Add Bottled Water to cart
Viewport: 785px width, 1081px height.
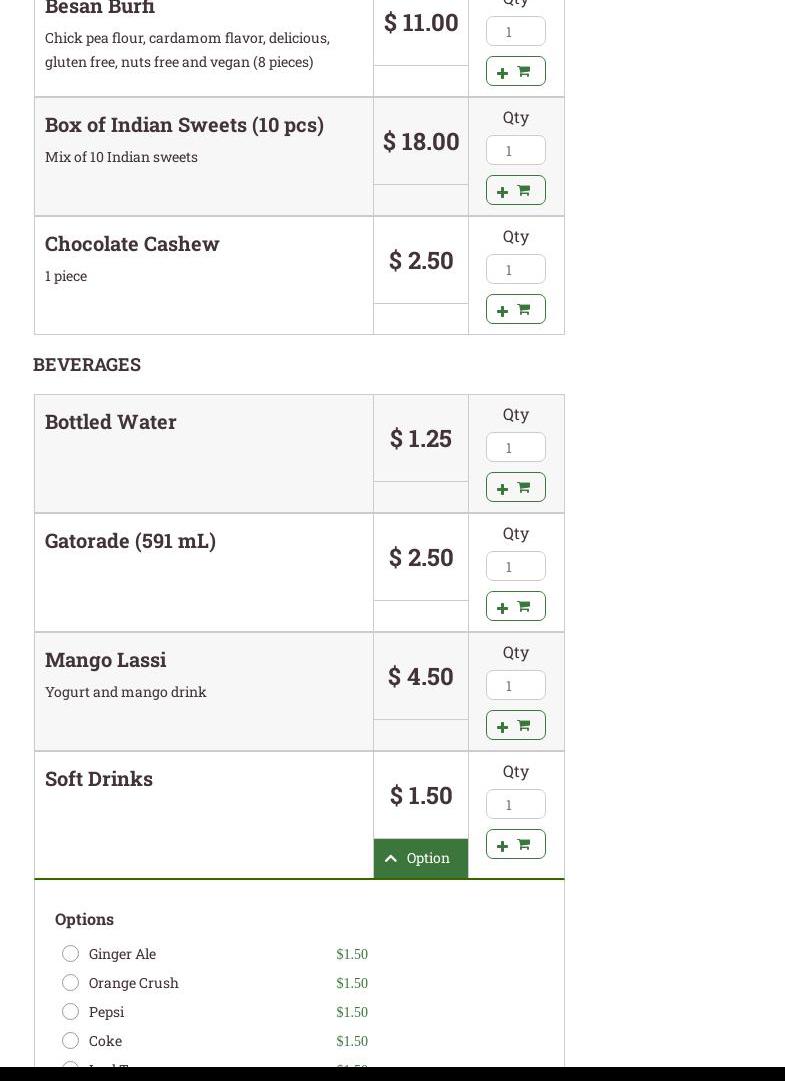point(515,488)
